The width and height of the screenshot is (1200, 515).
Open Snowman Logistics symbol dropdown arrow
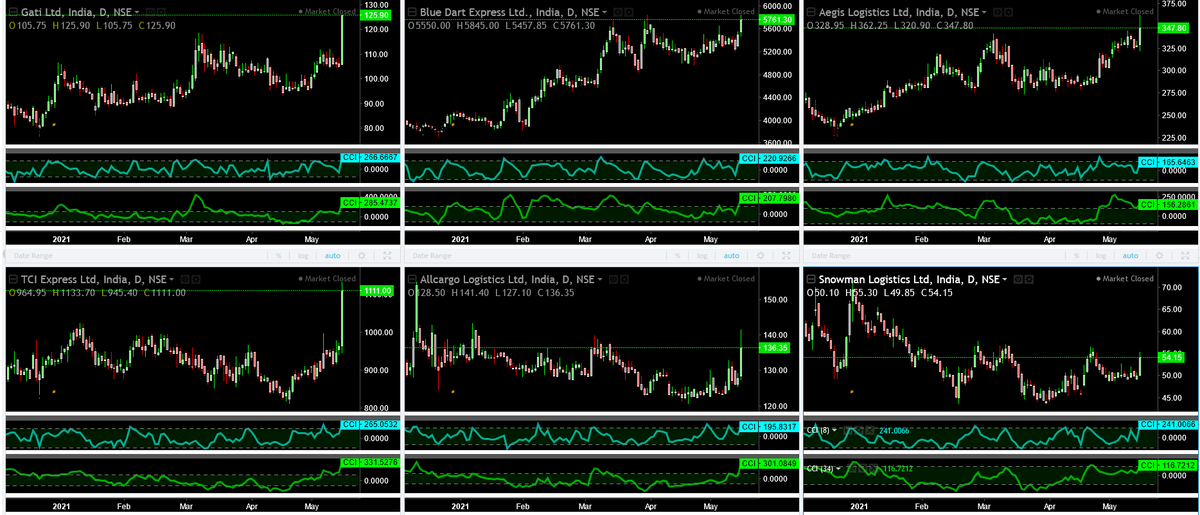click(1004, 279)
